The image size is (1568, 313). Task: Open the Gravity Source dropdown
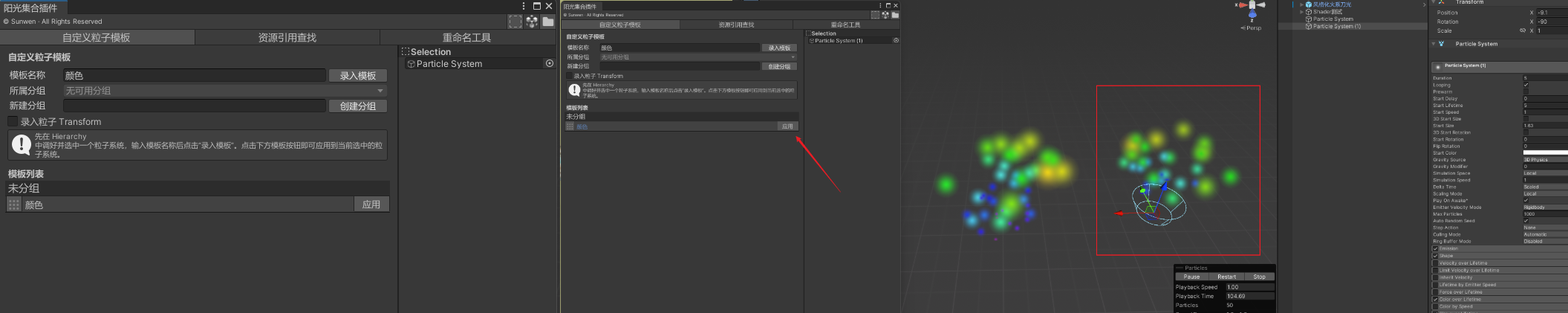1545,160
